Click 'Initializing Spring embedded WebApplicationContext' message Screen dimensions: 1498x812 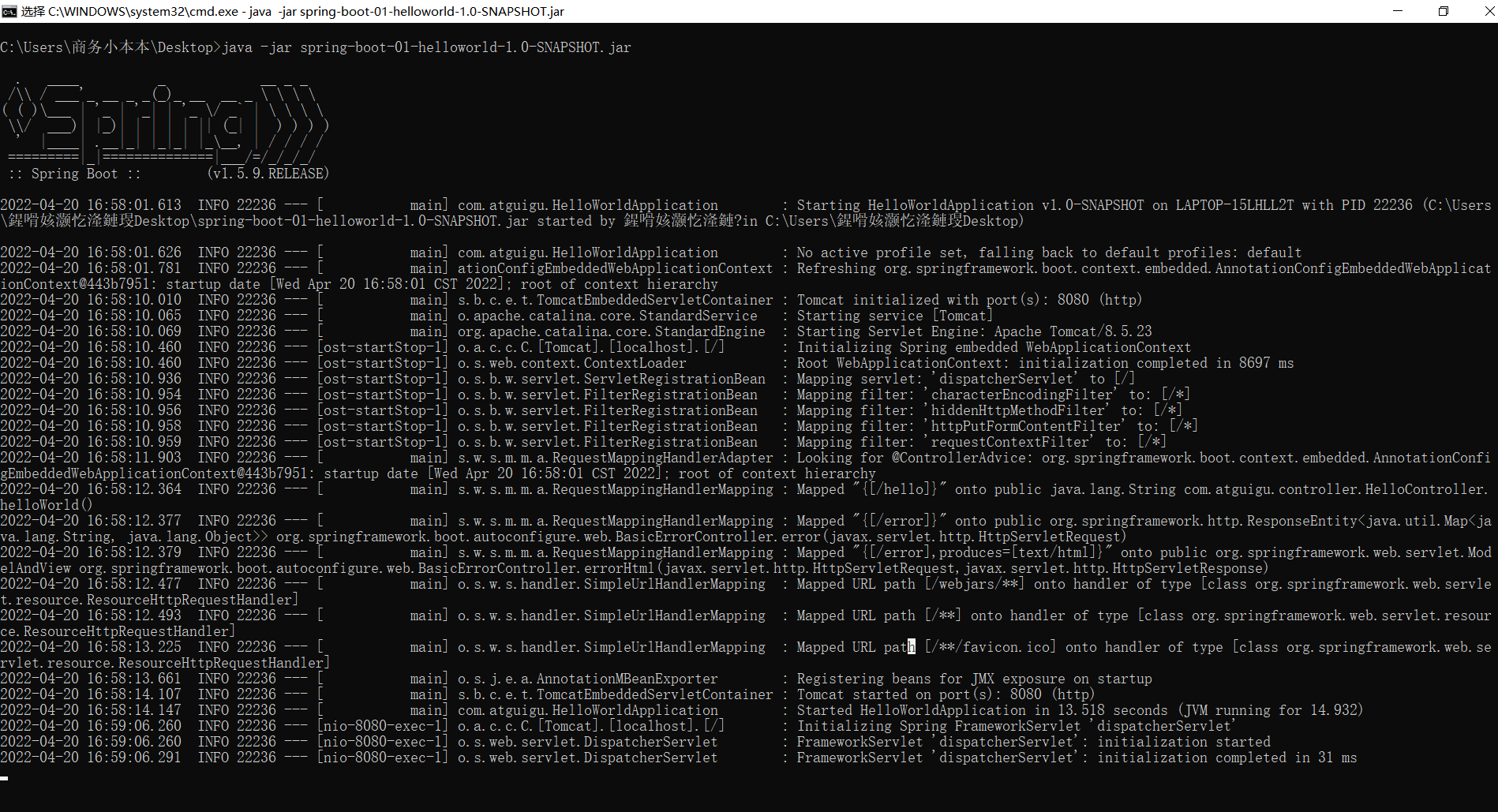tap(994, 347)
